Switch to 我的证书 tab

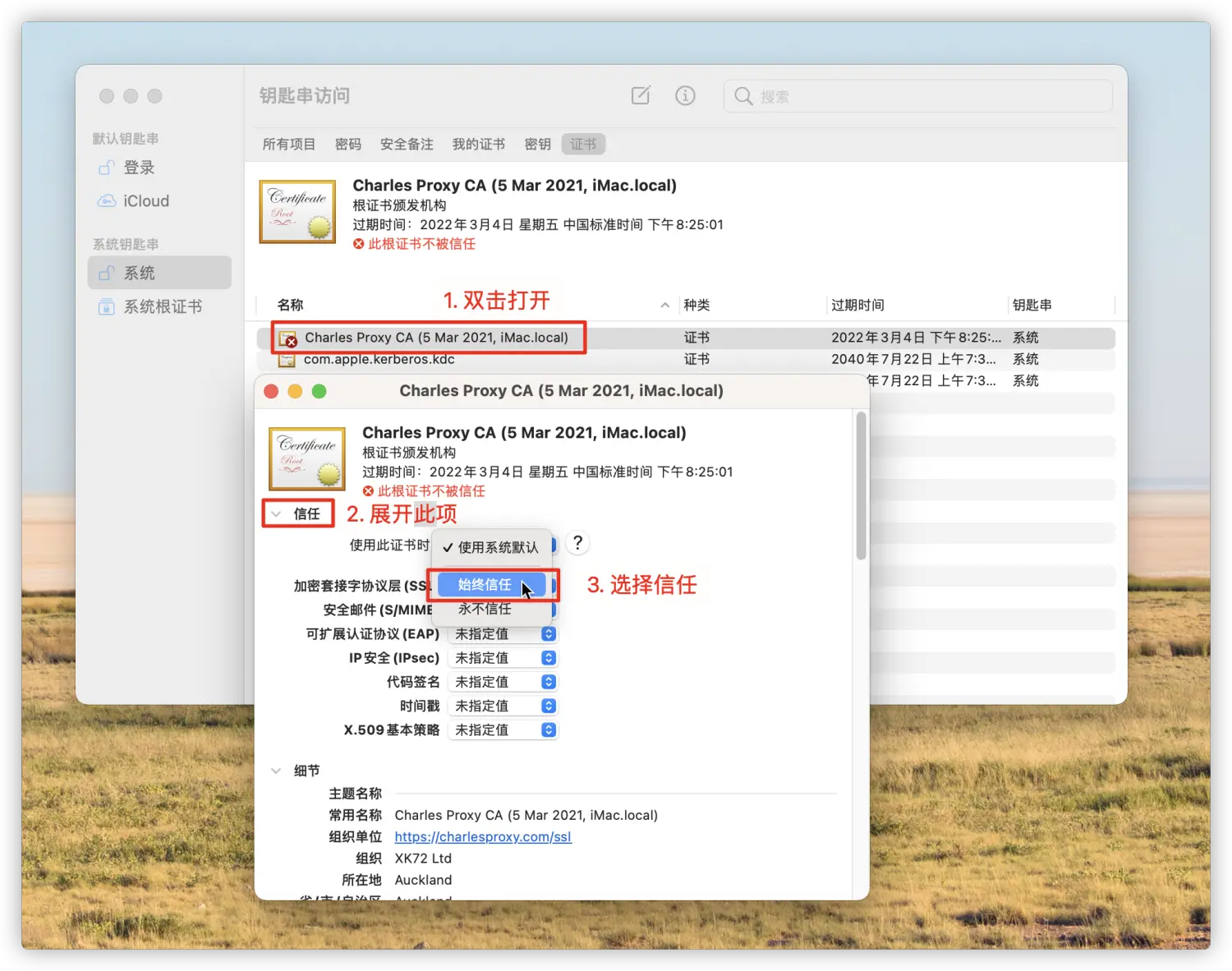pyautogui.click(x=479, y=144)
